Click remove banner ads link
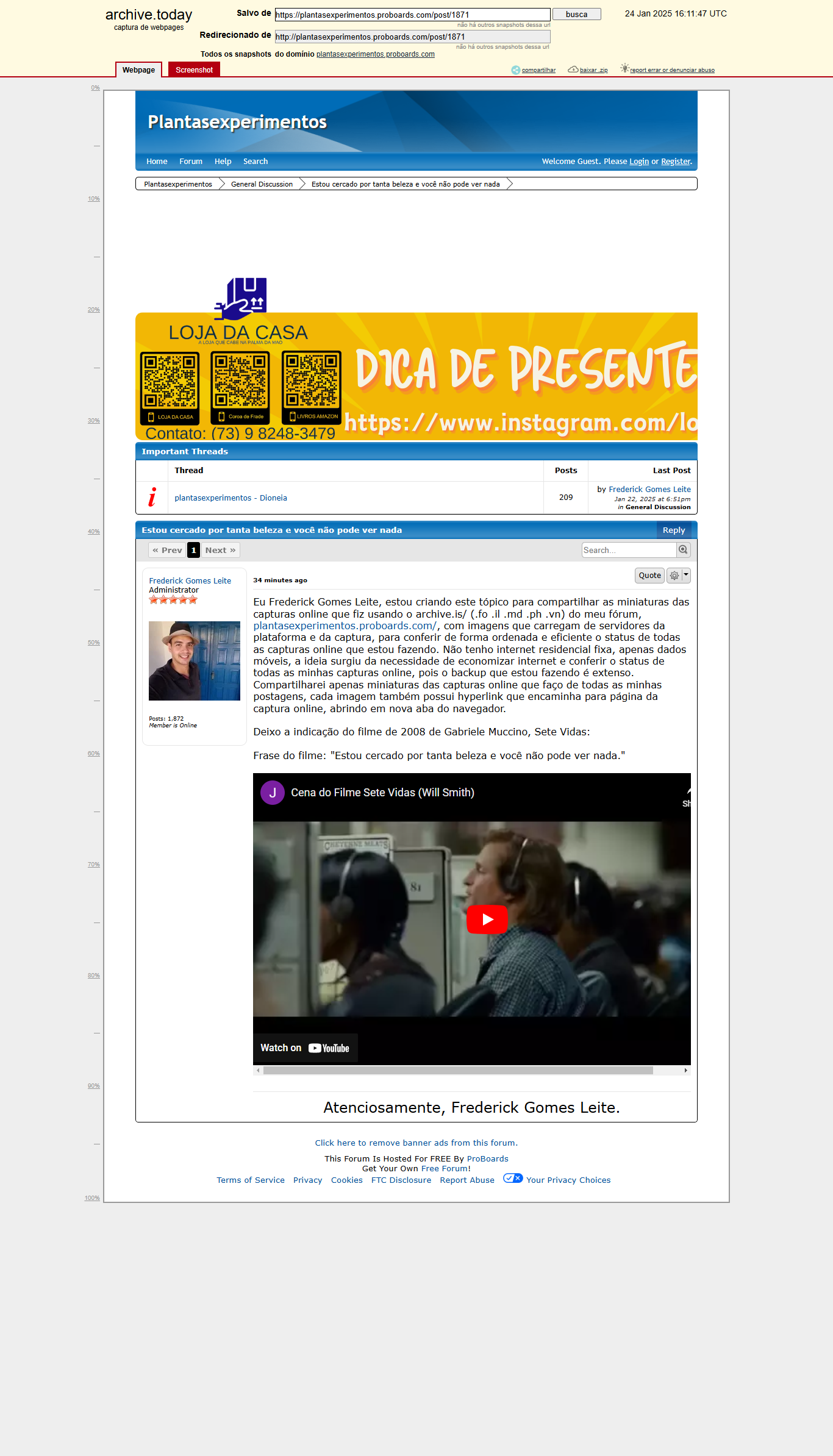The height and width of the screenshot is (1456, 833). [x=416, y=1143]
